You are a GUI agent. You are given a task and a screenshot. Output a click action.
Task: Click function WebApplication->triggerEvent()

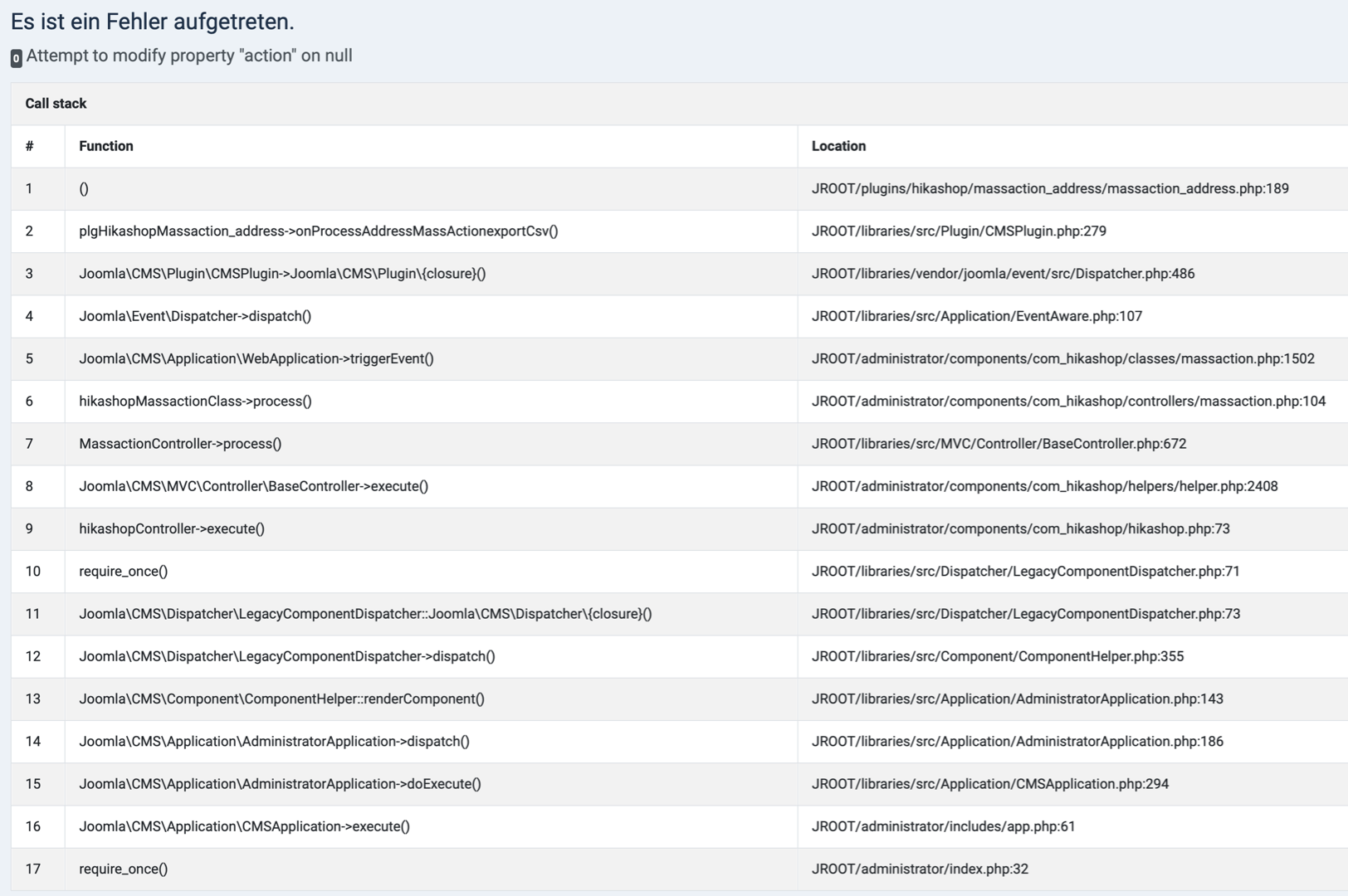256,358
